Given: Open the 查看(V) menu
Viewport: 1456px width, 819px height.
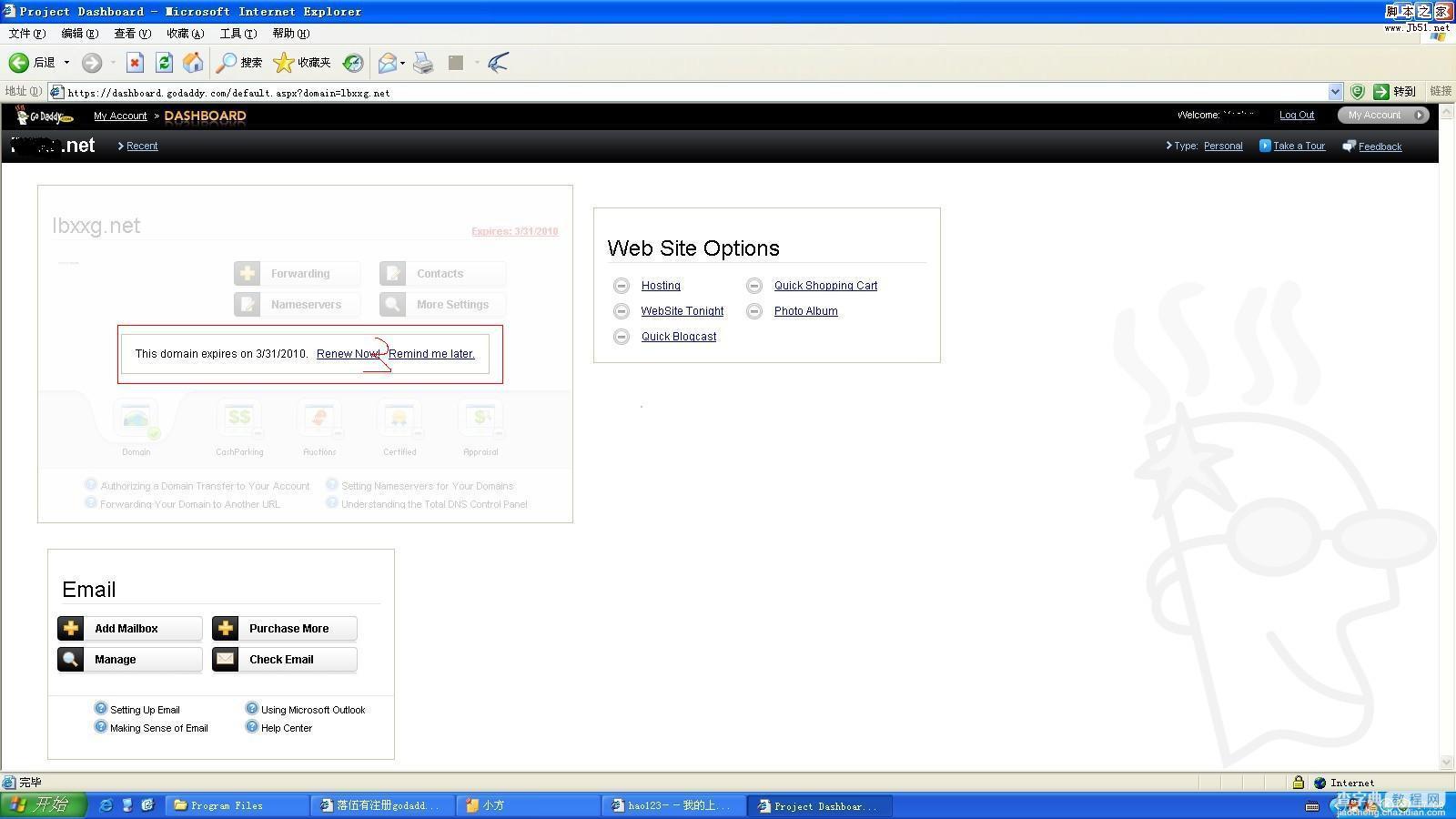Looking at the screenshot, I should pyautogui.click(x=132, y=33).
